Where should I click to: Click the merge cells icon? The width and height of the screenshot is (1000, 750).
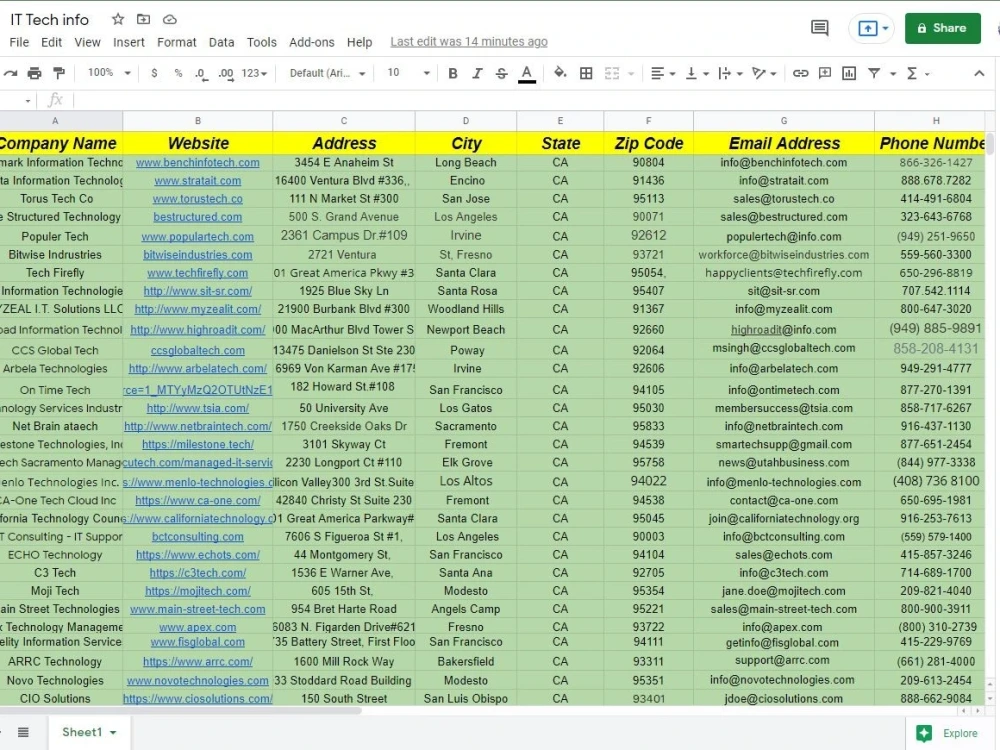[x=612, y=73]
